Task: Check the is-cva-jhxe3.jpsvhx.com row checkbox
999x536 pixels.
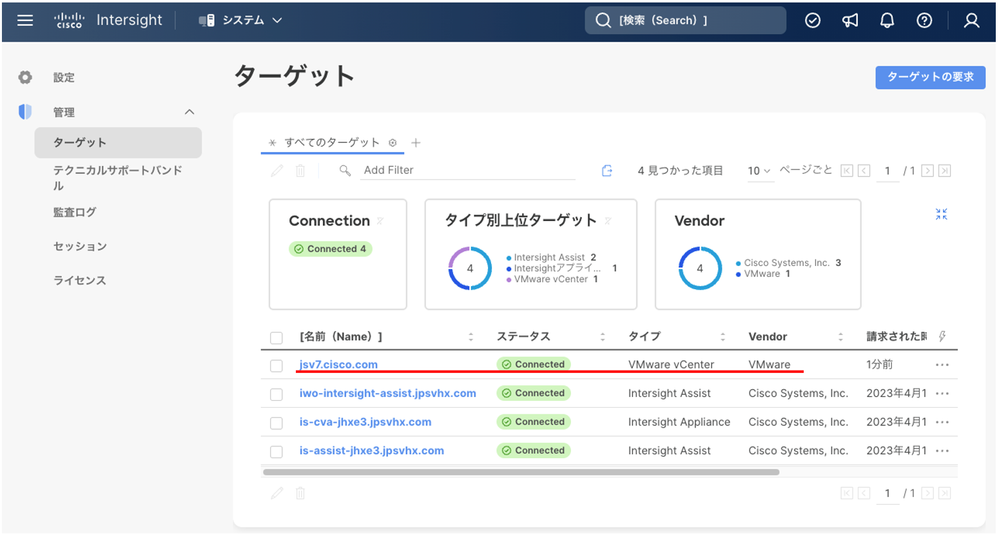Action: (276, 423)
